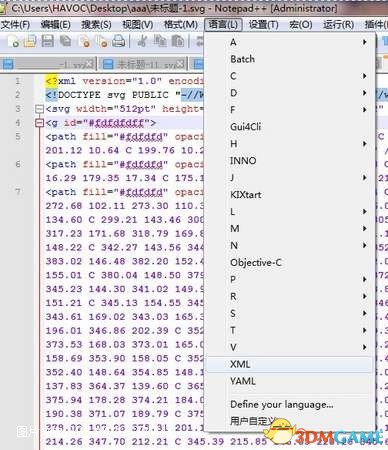Click the New file toolbar icon
Image resolution: width=388 pixels, height=450 pixels.
point(13,41)
